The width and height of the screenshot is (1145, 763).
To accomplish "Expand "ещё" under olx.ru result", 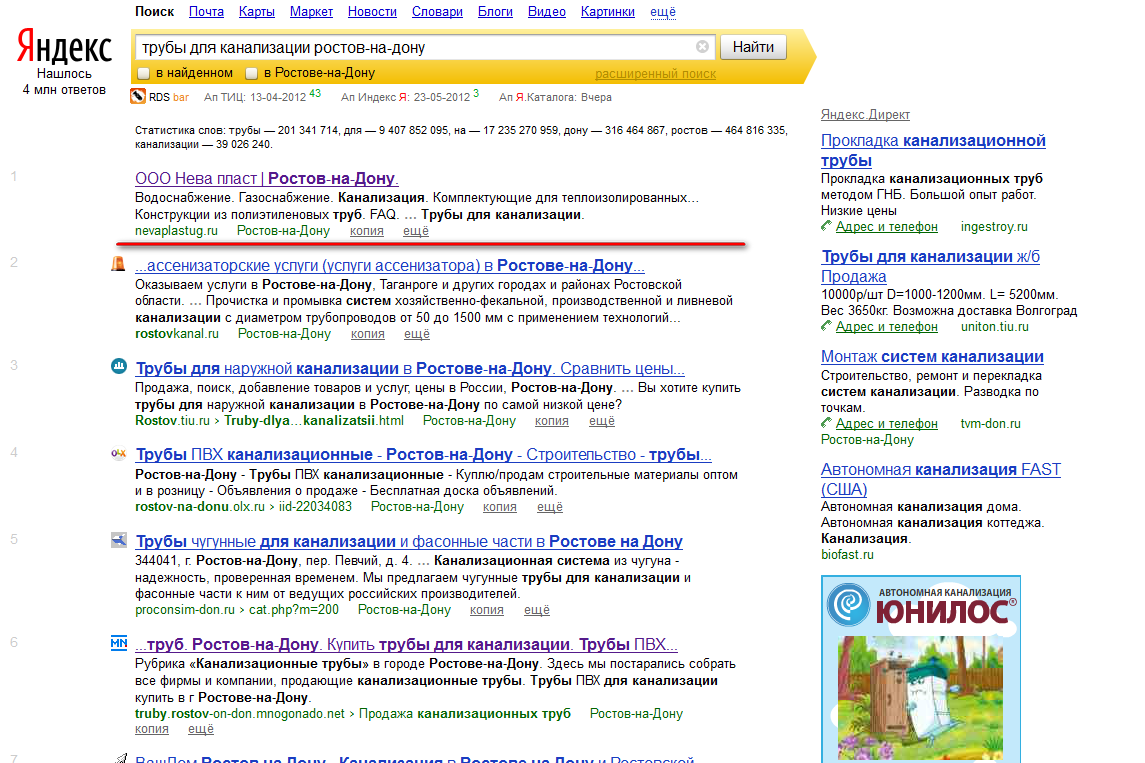I will tap(550, 507).
